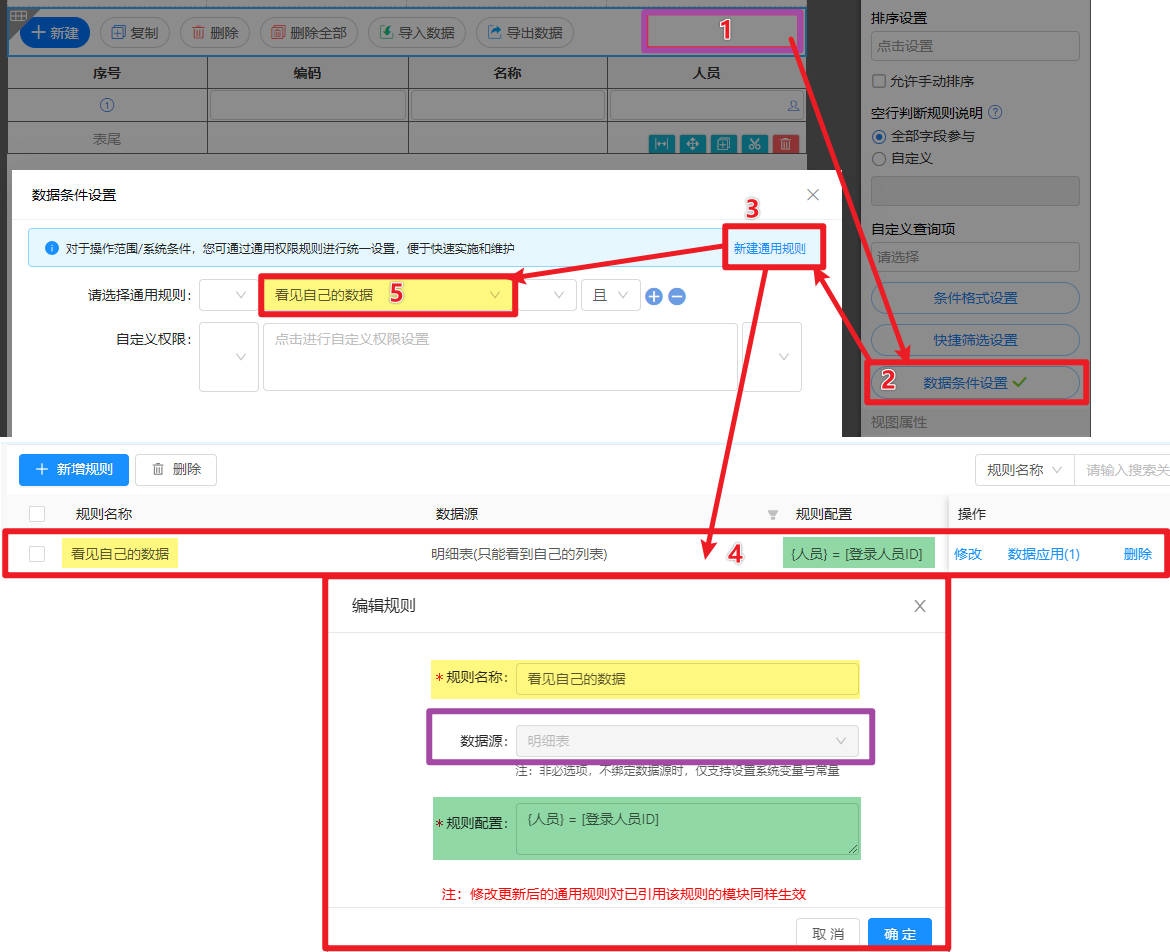This screenshot has height=952, width=1170.
Task: Click the 导出数据 toolbar button
Action: pyautogui.click(x=525, y=33)
